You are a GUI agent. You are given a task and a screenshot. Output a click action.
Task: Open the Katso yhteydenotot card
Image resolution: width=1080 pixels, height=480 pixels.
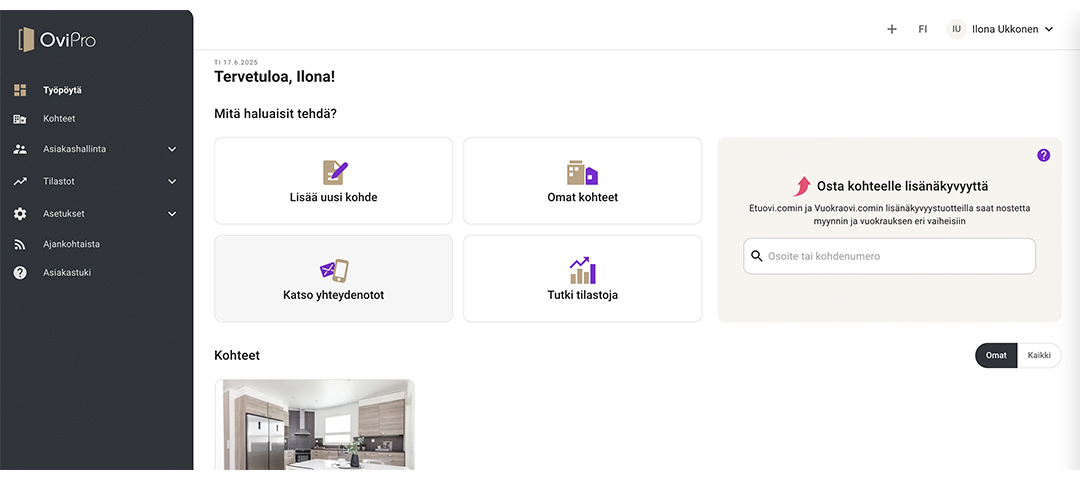click(333, 279)
